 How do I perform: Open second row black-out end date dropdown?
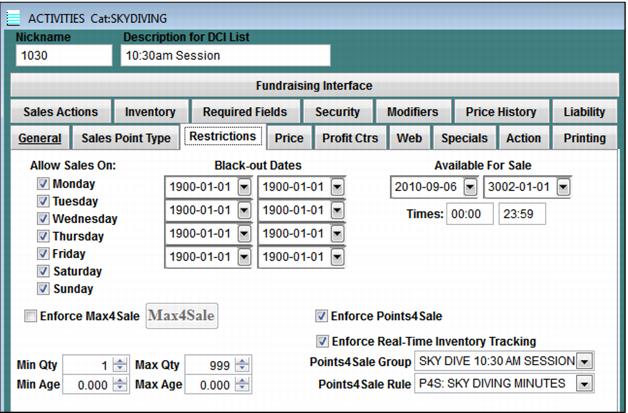coord(337,210)
